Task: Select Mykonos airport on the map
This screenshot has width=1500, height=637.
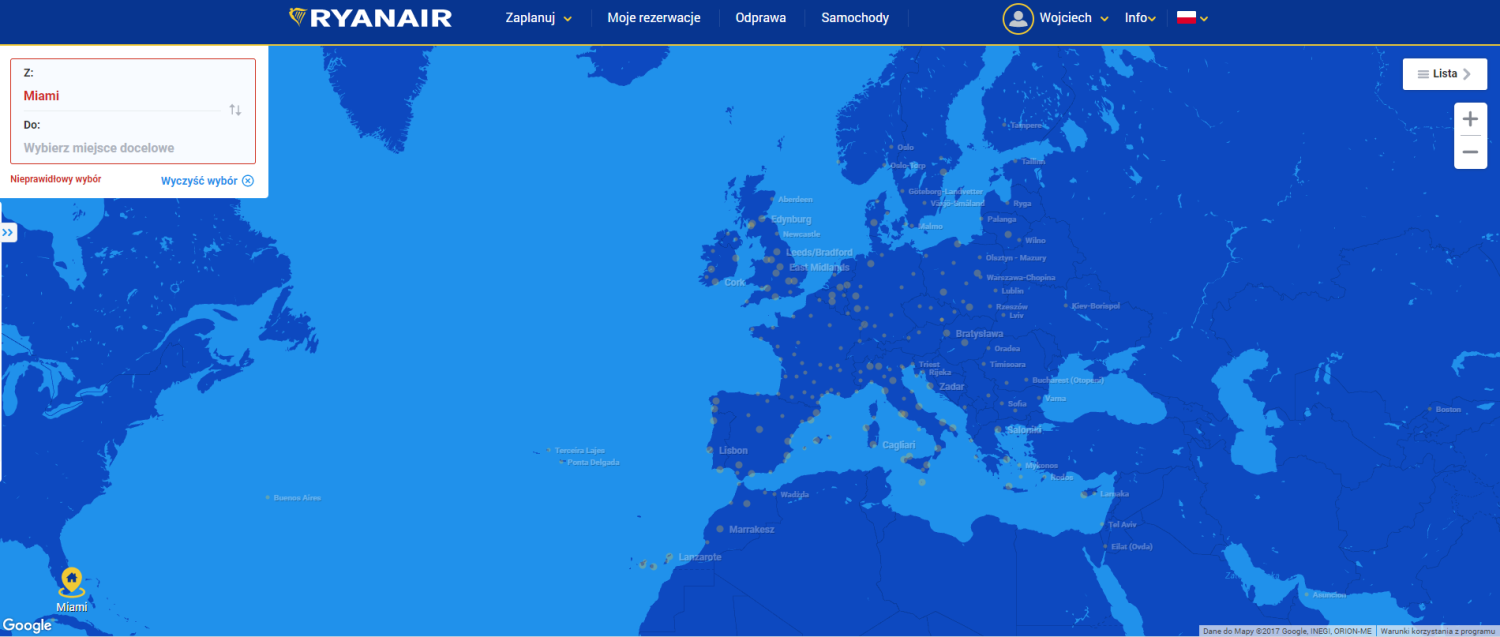Action: (1043, 465)
